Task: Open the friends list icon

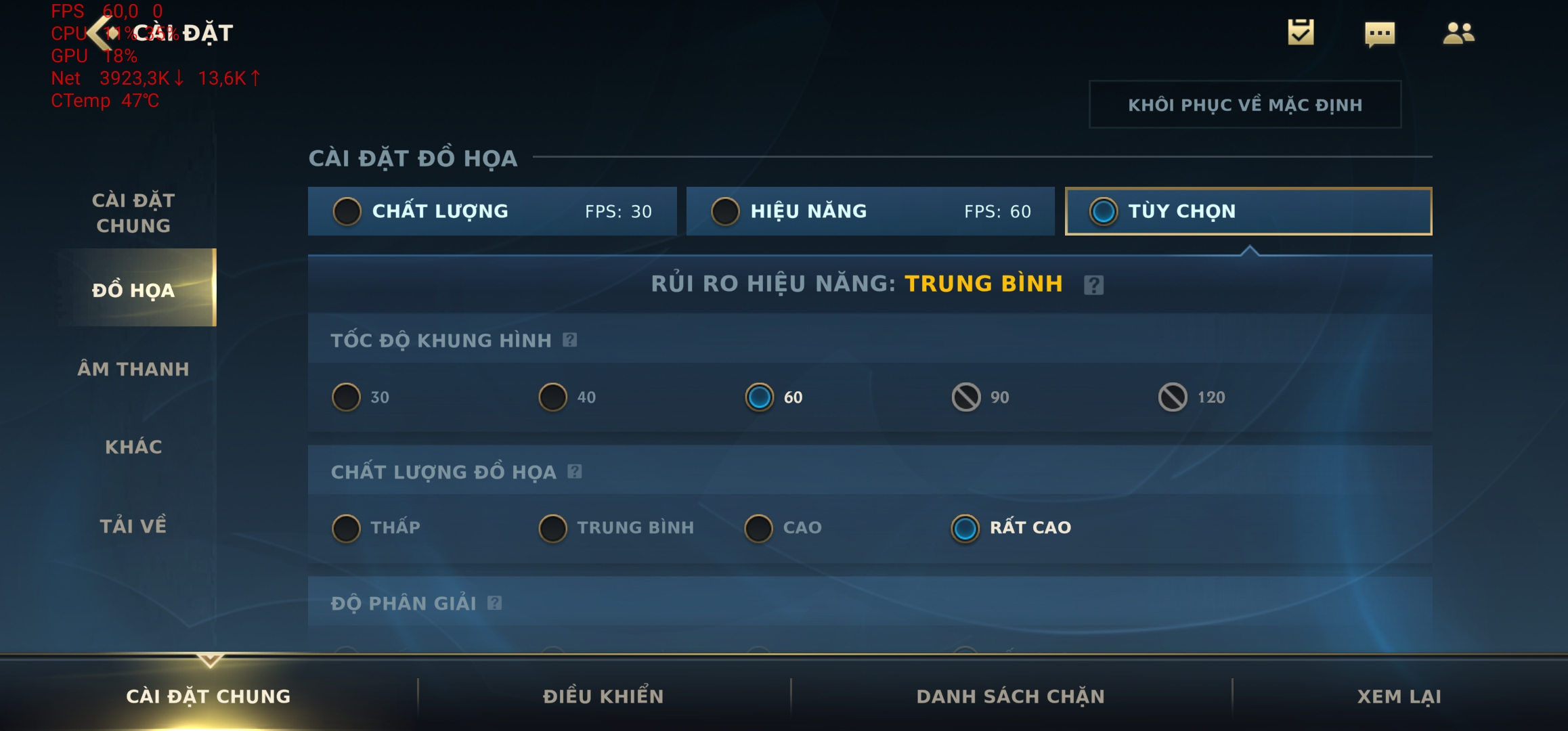Action: click(1458, 33)
